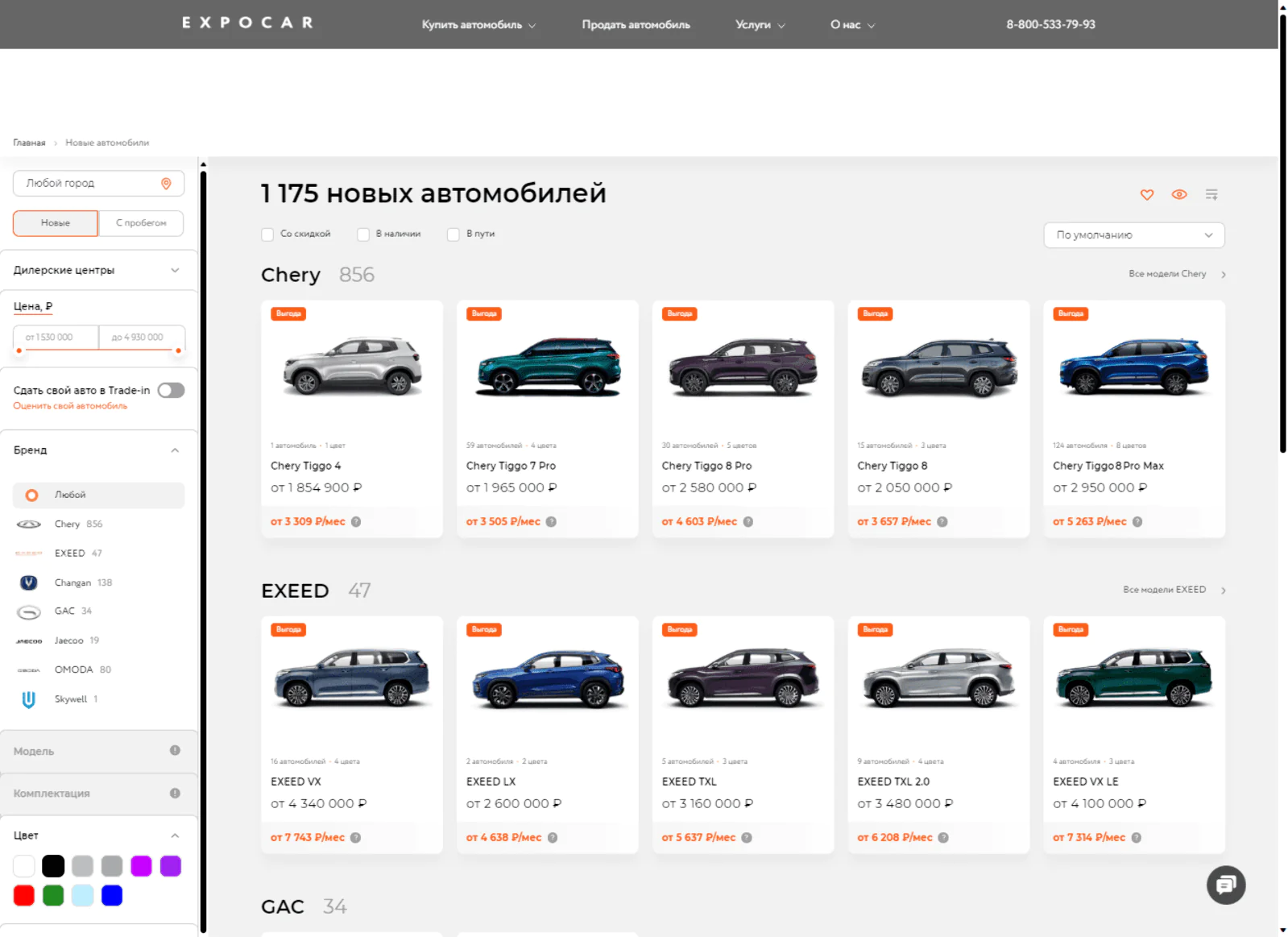1288x937 pixels.
Task: Show payment info for EXEED LX
Action: tap(553, 838)
